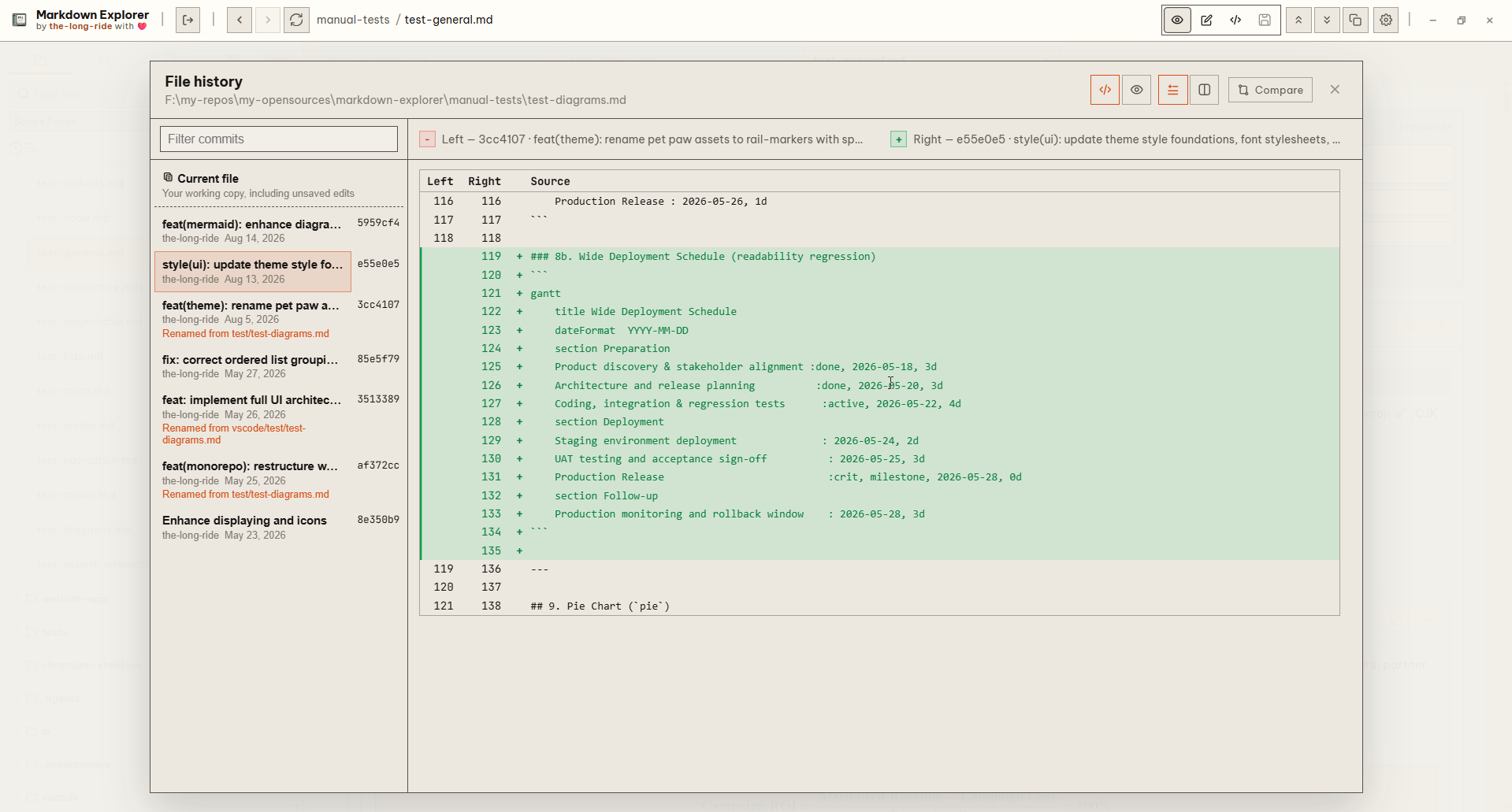Open settings with the gear icon

1386,20
